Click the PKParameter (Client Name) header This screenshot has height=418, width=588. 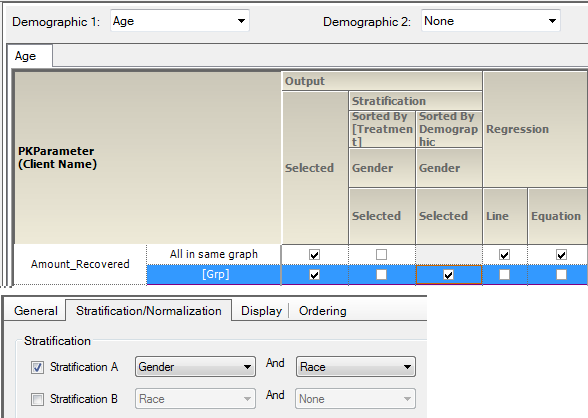[148, 157]
